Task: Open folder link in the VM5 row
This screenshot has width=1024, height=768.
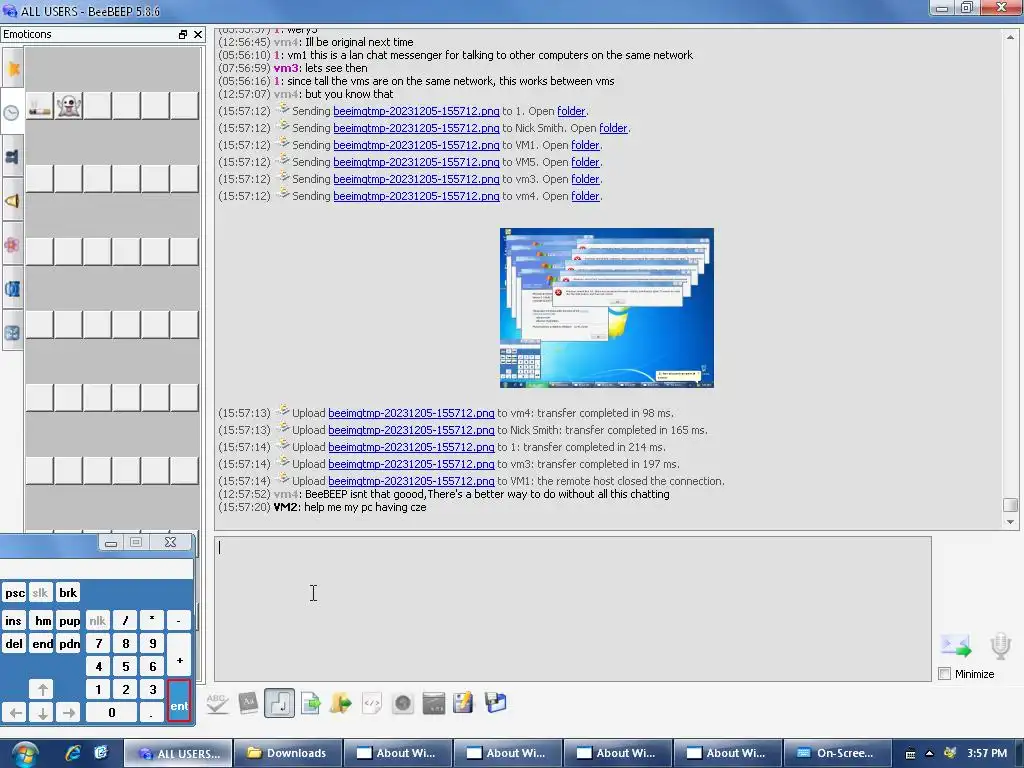Action: pyautogui.click(x=584, y=162)
